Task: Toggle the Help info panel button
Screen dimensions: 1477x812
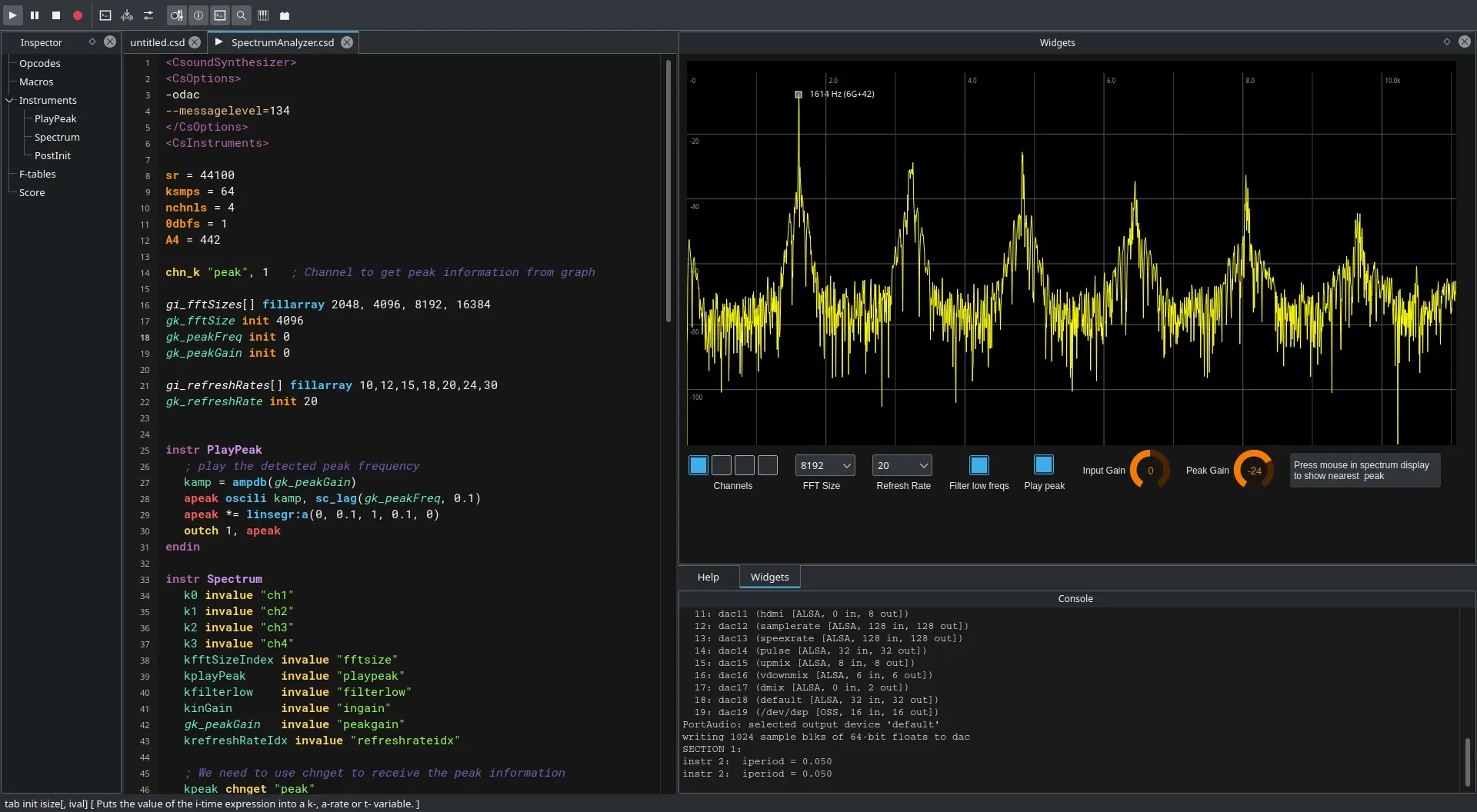Action: [198, 15]
